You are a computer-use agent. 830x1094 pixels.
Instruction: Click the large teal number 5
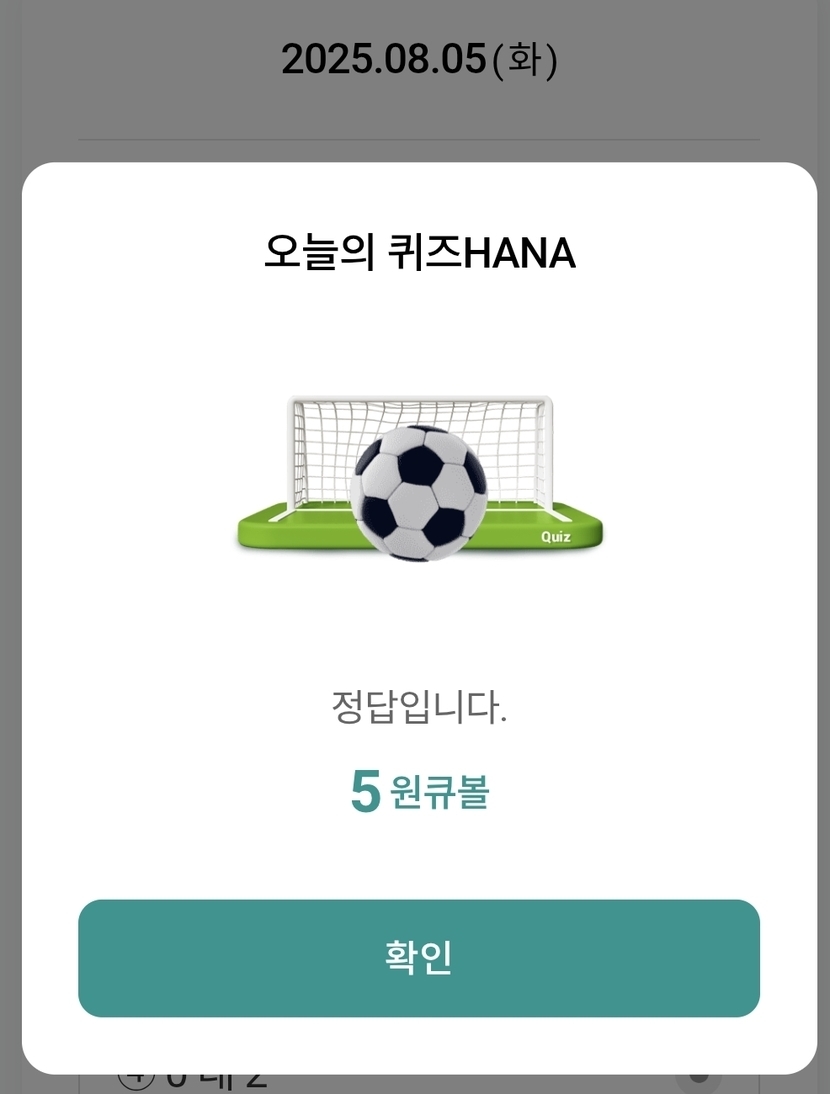[365, 792]
